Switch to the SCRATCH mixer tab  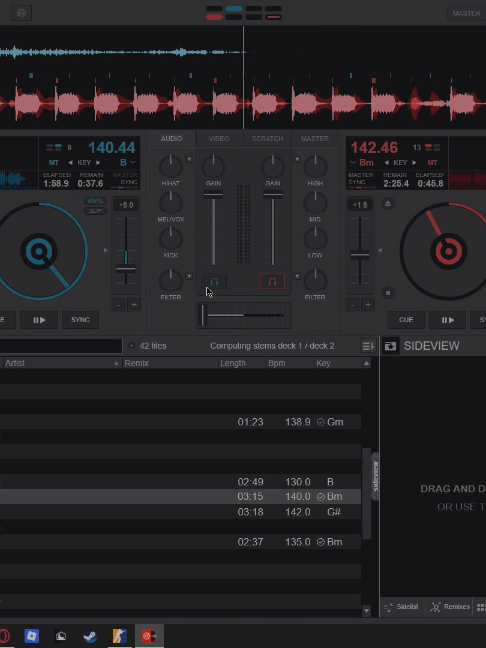click(x=267, y=138)
